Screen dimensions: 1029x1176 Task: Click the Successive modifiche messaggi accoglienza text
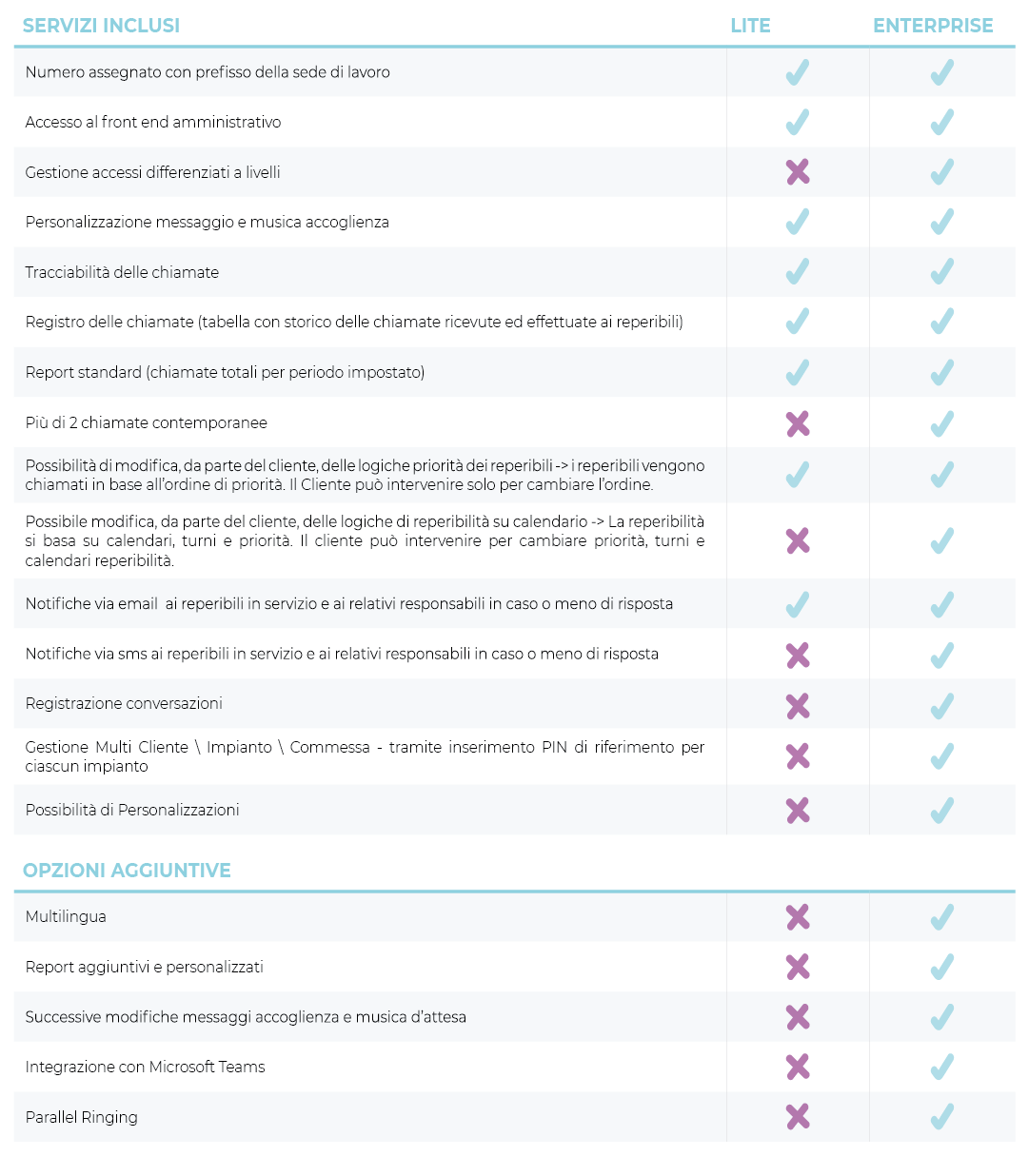[246, 1017]
